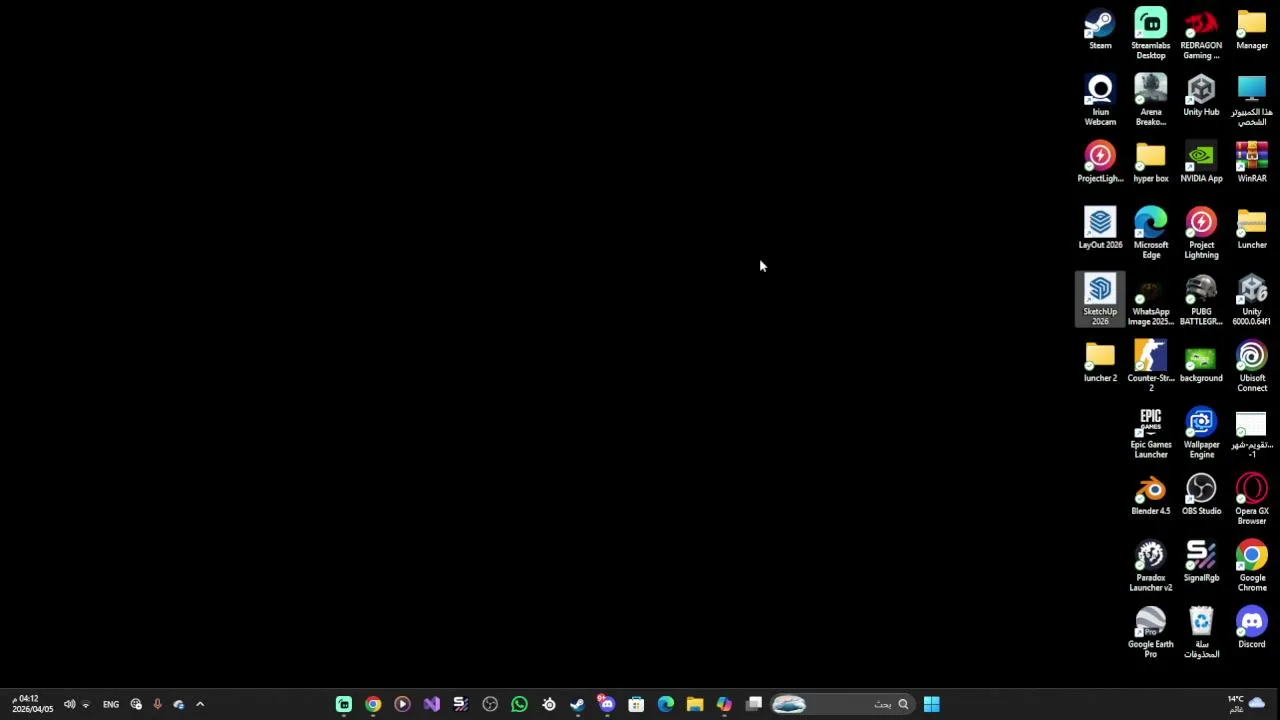This screenshot has height=720, width=1280.
Task: Open SteelSeries app from the taskbar
Action: 549,704
